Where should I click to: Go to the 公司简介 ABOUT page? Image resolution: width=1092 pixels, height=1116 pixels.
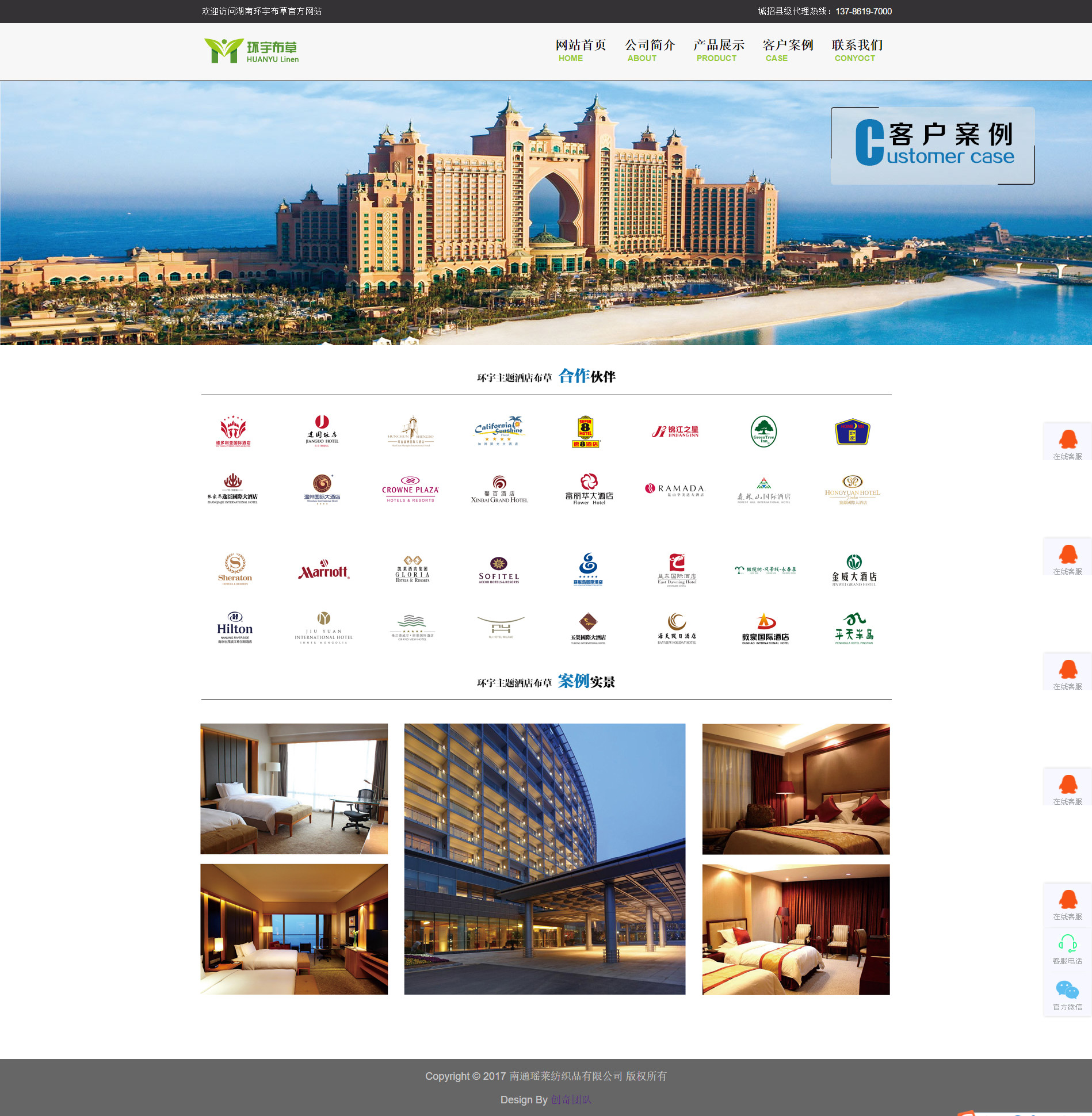tap(650, 50)
